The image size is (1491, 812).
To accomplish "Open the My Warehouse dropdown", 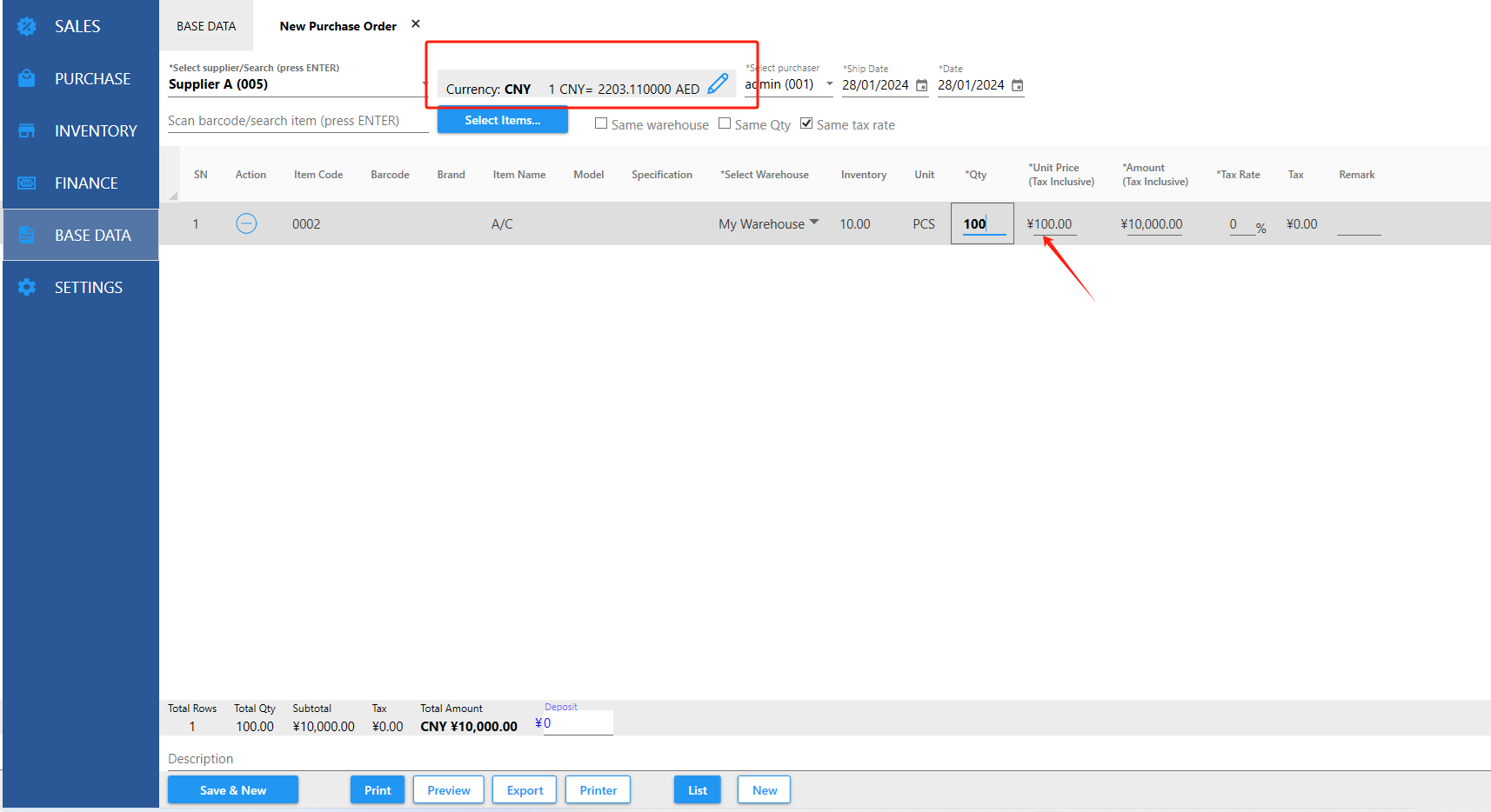I will 769,223.
